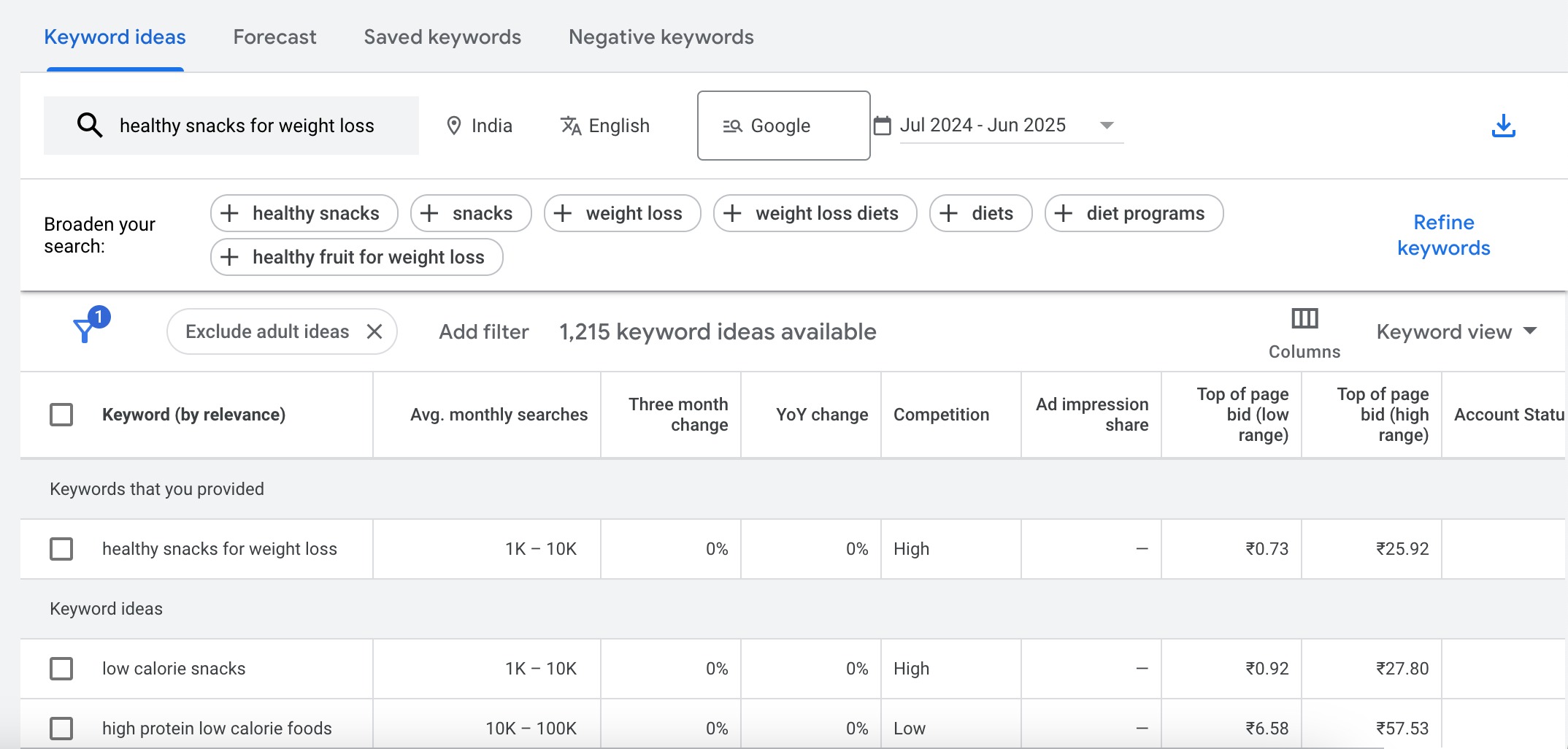Add 'snacks' plus icon to search
The width and height of the screenshot is (1568, 749).
pyautogui.click(x=429, y=213)
